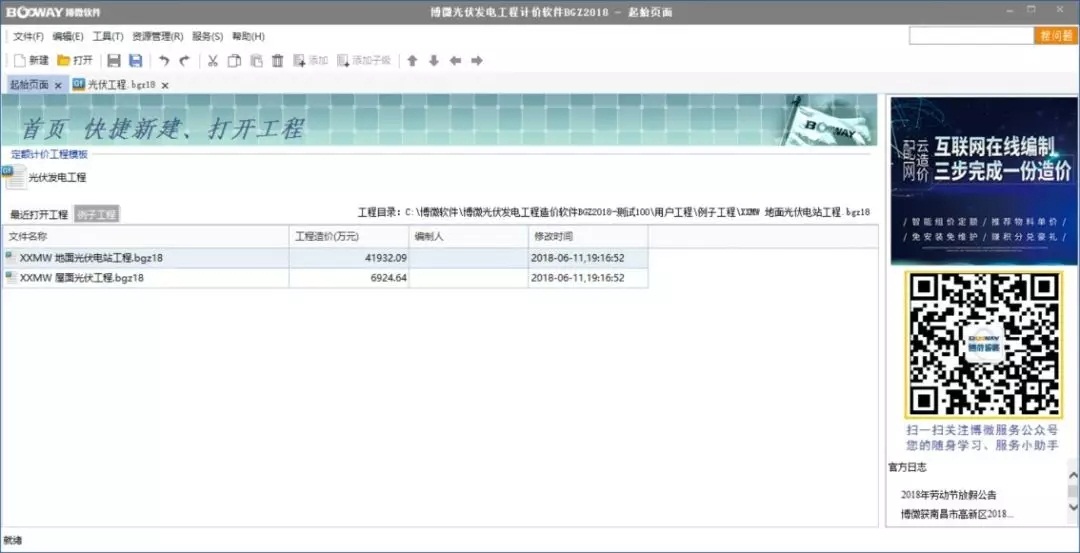Click the copy icon in toolbar
Image resolution: width=1080 pixels, height=553 pixels.
[234, 61]
